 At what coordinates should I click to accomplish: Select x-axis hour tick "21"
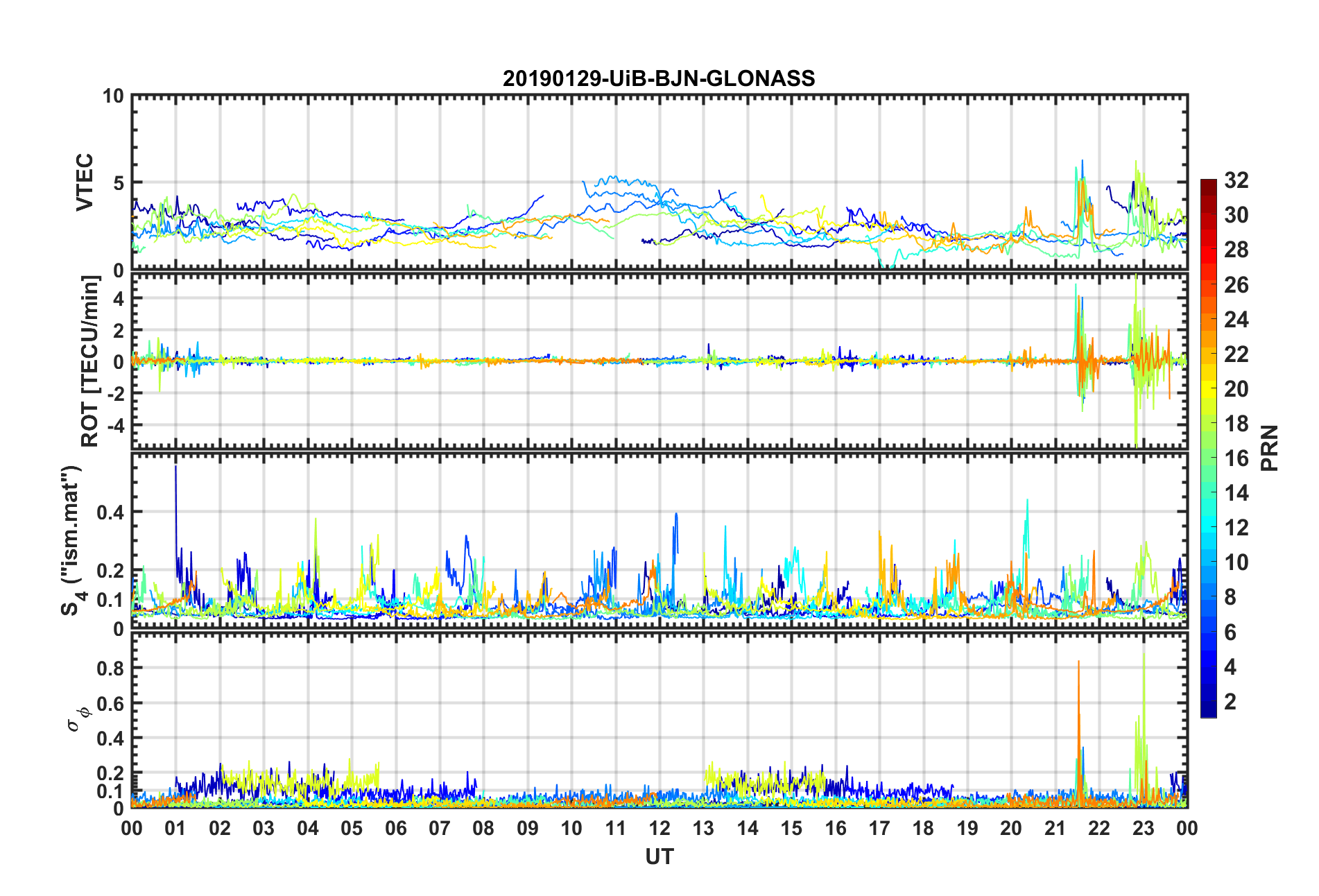[x=1055, y=829]
